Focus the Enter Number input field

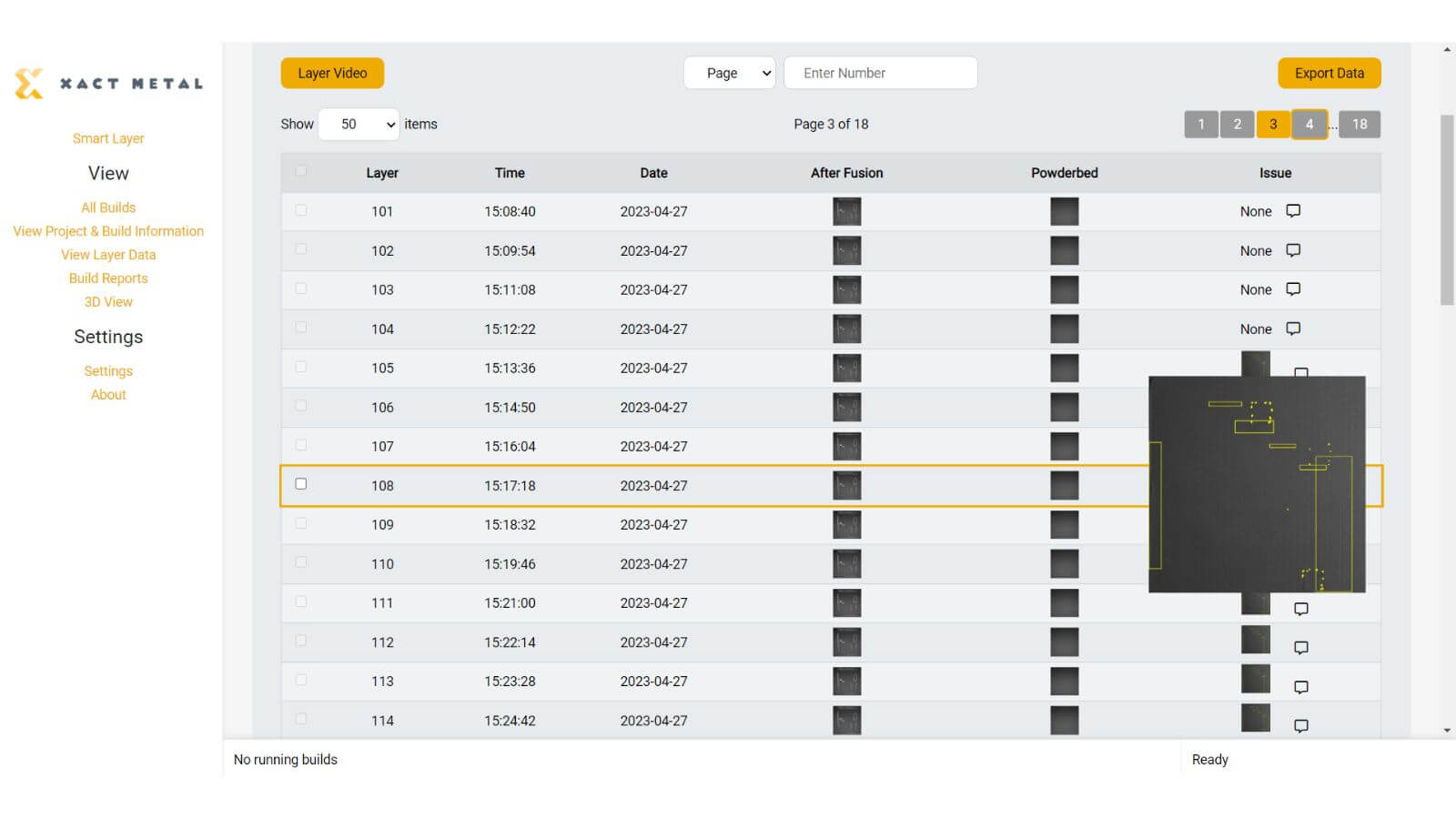pos(880,73)
